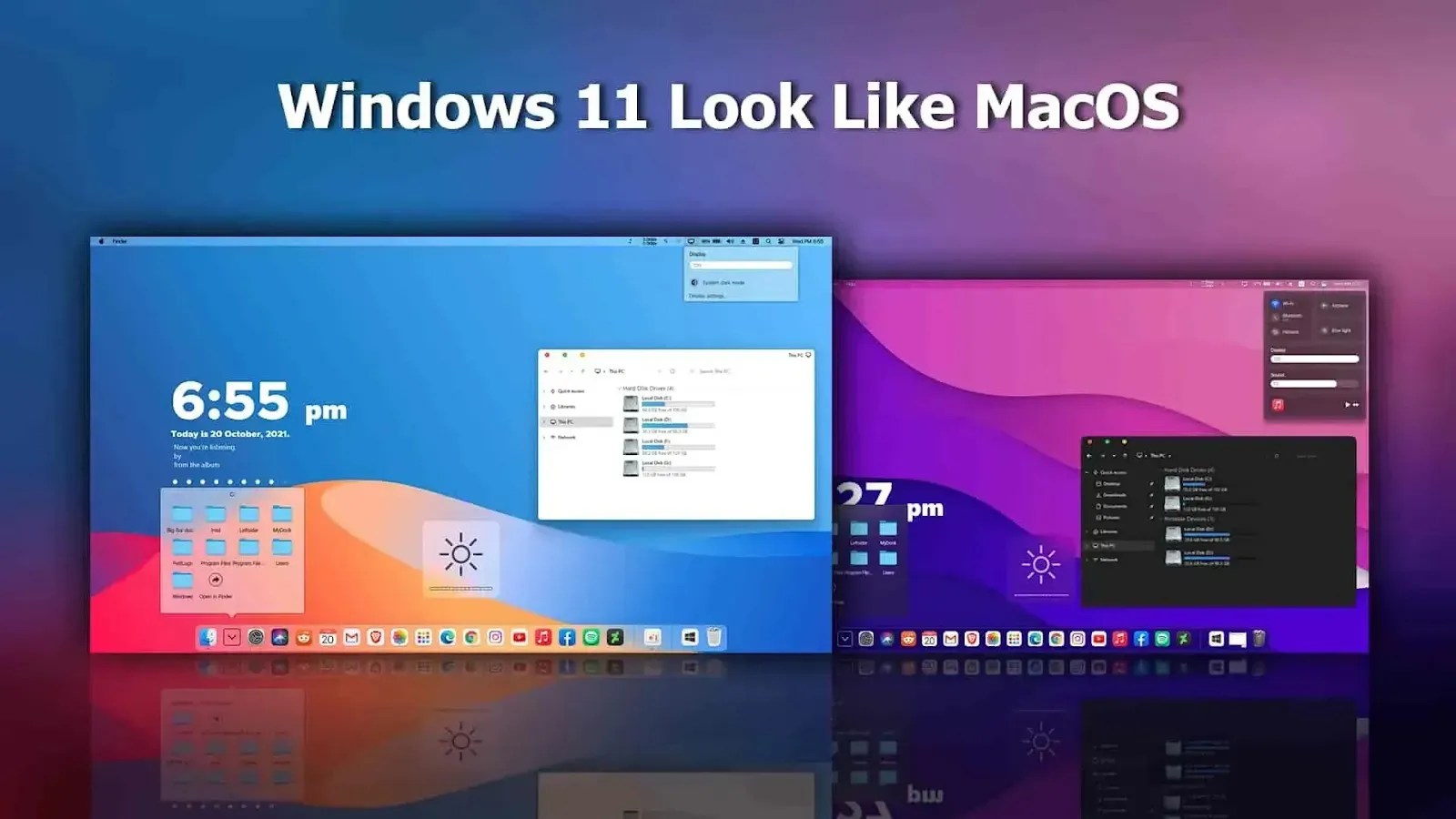Image resolution: width=1456 pixels, height=819 pixels.
Task: Click the volume icon in the left menu bar
Action: tap(730, 241)
